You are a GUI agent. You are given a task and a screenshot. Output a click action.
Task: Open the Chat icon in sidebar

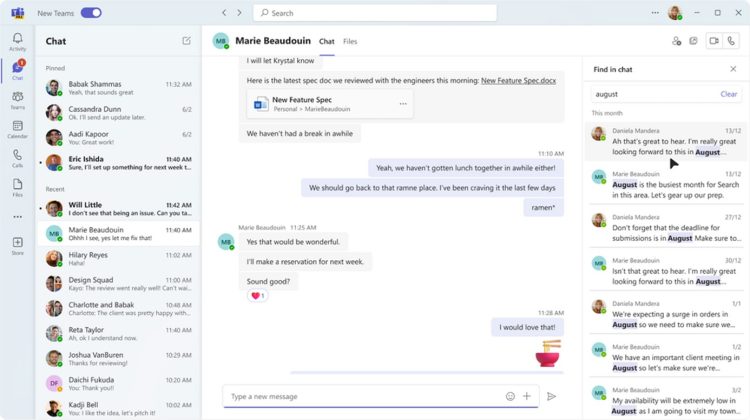click(x=18, y=70)
